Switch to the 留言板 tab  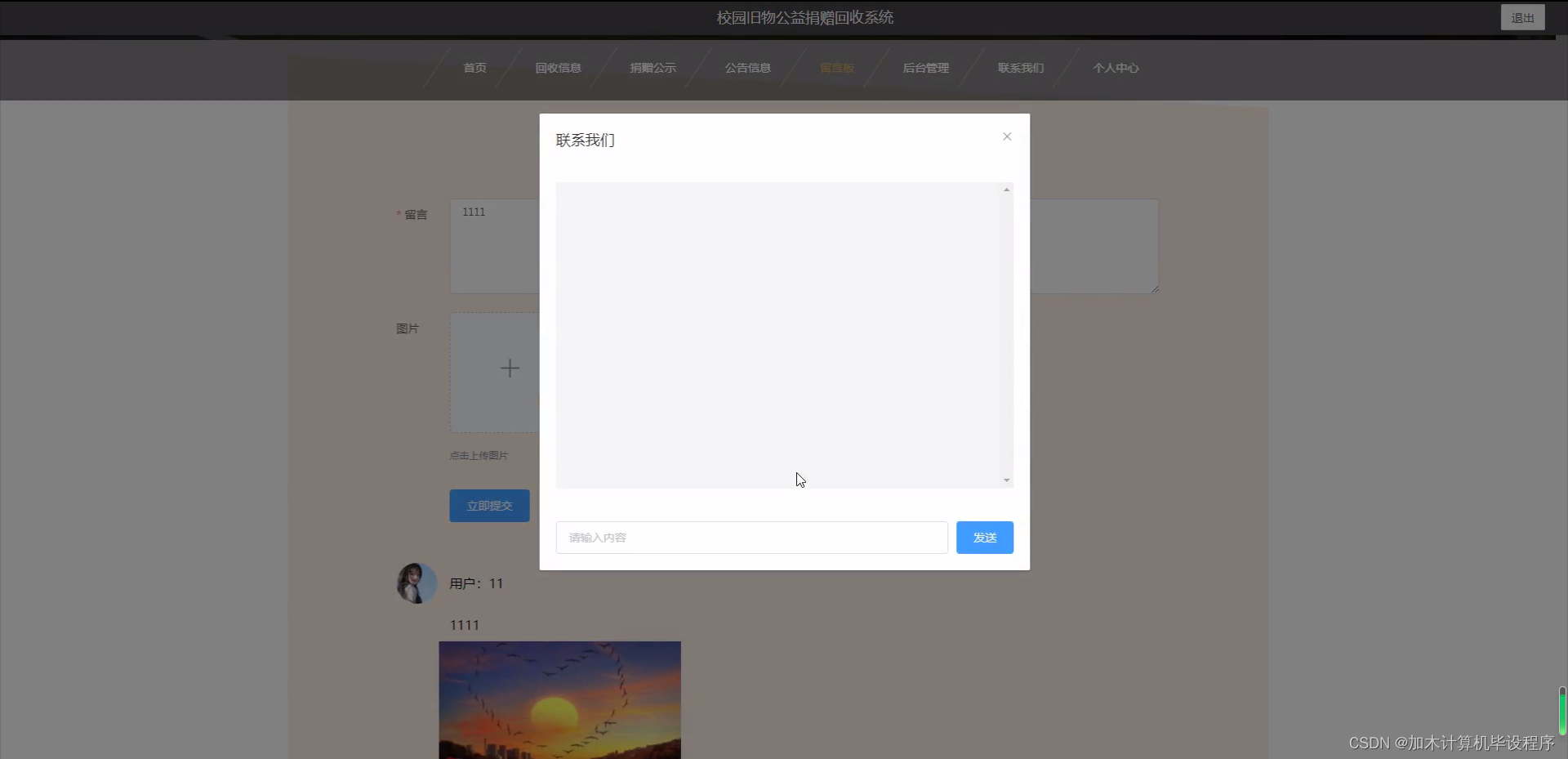pos(836,68)
